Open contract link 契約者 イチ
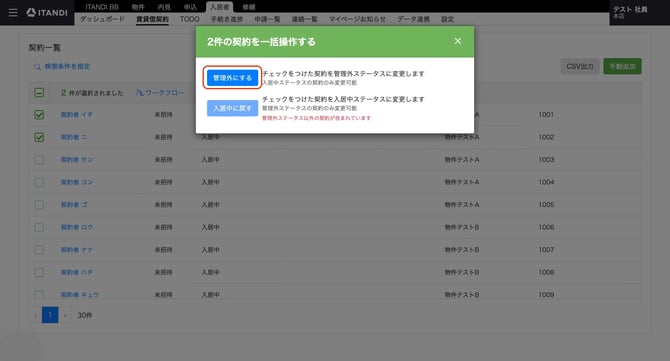 pyautogui.click(x=76, y=115)
